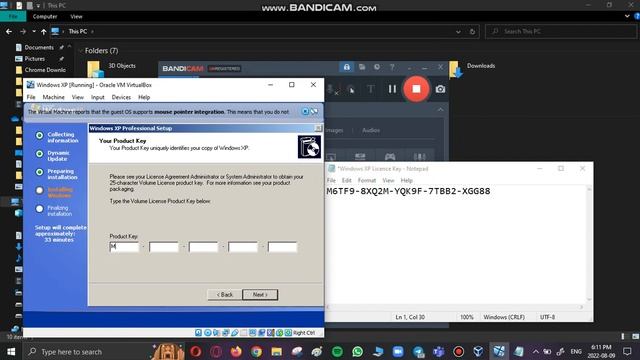
Task: Open File tab in File Explorer
Action: tap(13, 16)
